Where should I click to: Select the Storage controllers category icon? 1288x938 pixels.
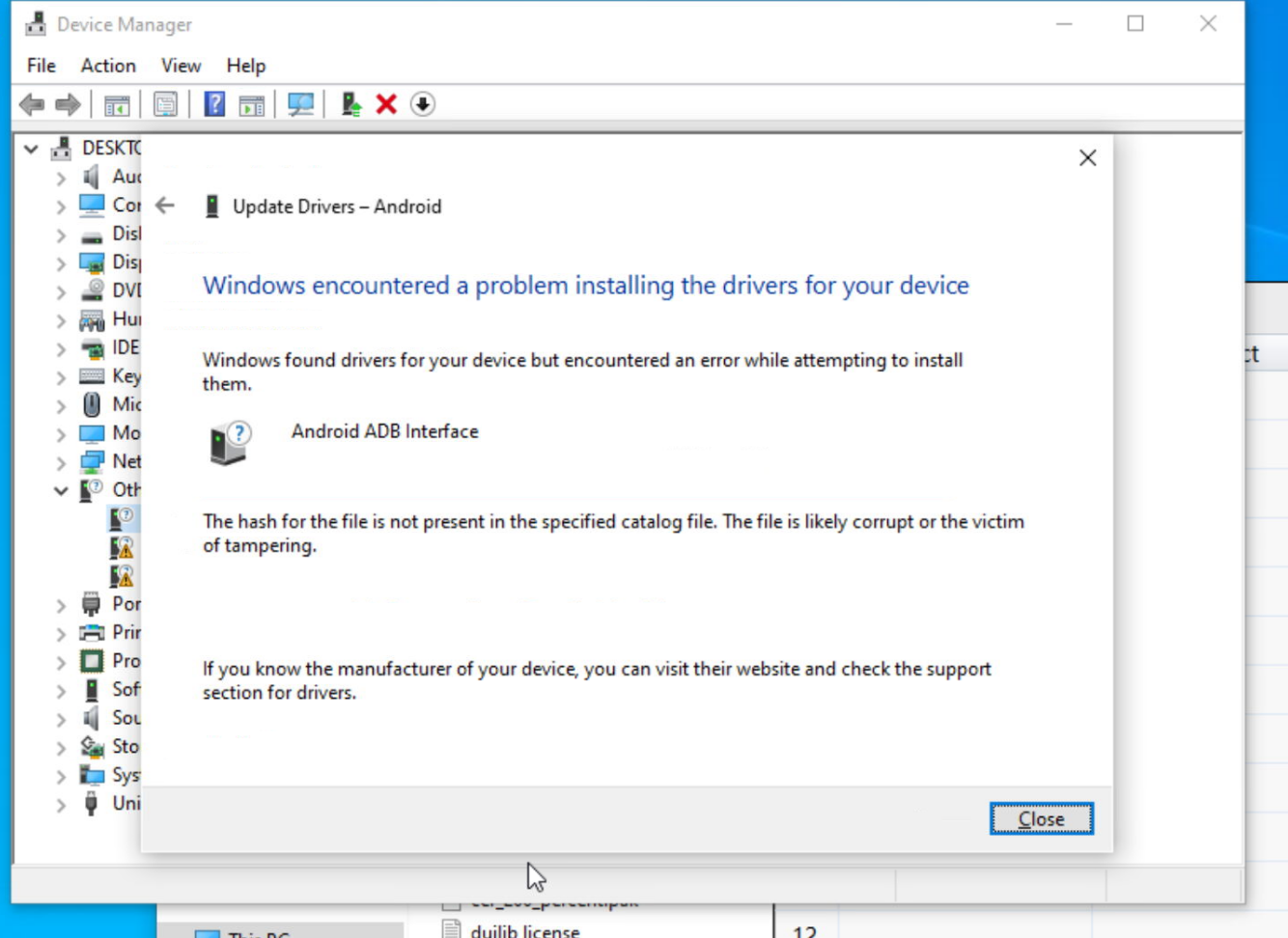(x=92, y=747)
